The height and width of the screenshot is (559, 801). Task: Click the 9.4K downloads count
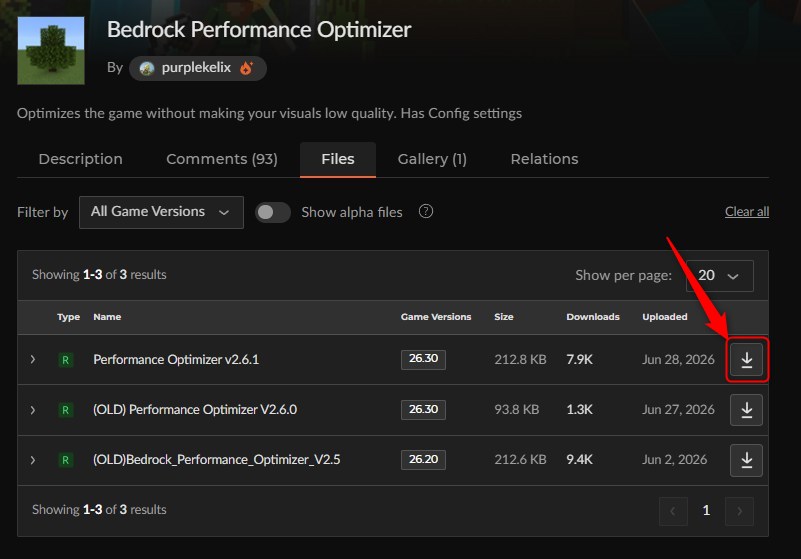click(x=579, y=459)
